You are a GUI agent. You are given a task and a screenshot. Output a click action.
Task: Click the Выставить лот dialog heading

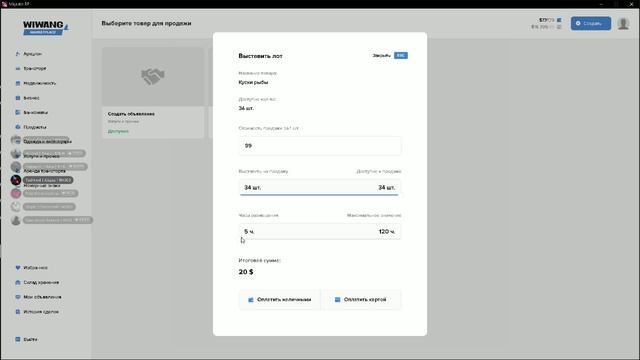(x=260, y=56)
